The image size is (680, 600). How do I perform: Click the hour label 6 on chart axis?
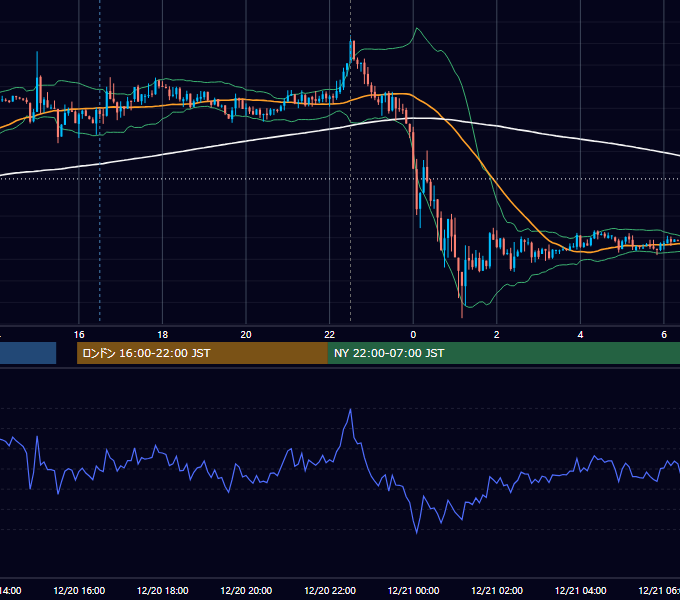click(664, 335)
